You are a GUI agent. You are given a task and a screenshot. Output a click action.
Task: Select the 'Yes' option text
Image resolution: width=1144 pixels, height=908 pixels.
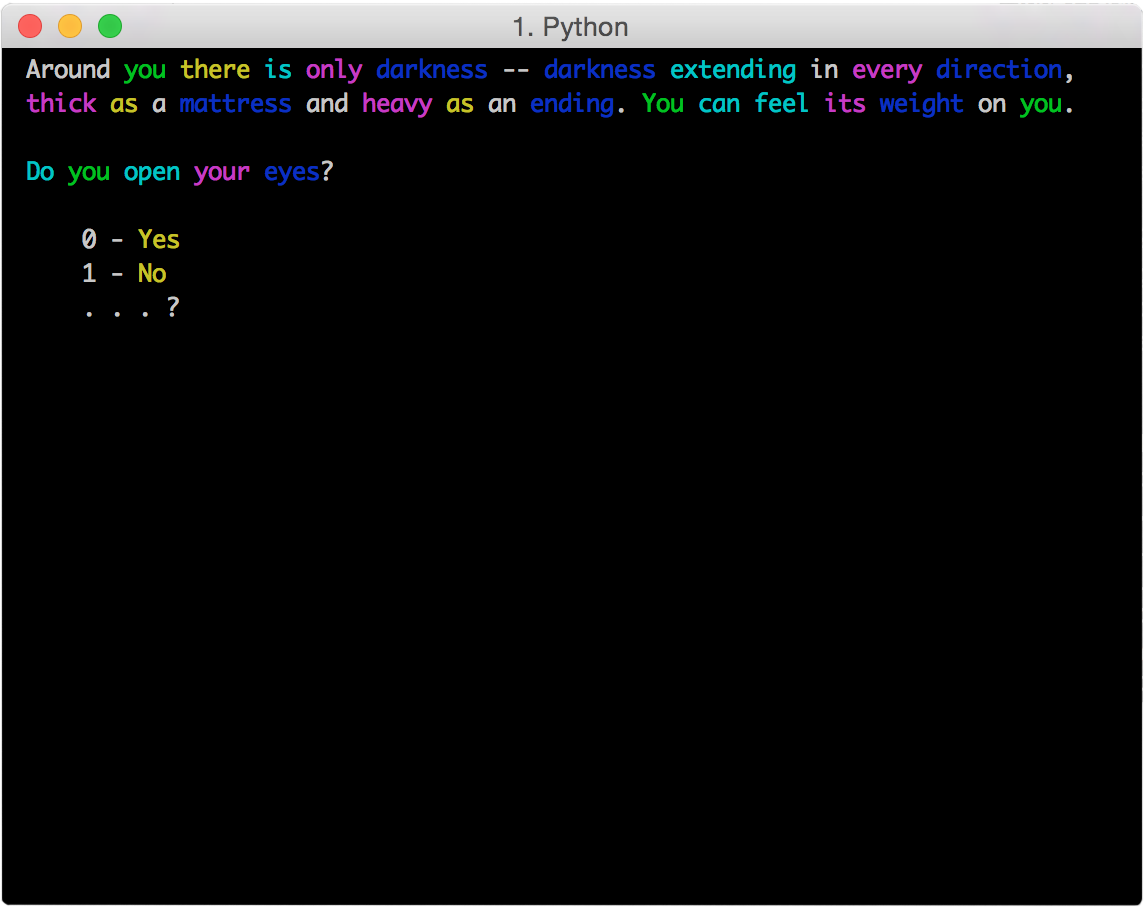point(159,239)
